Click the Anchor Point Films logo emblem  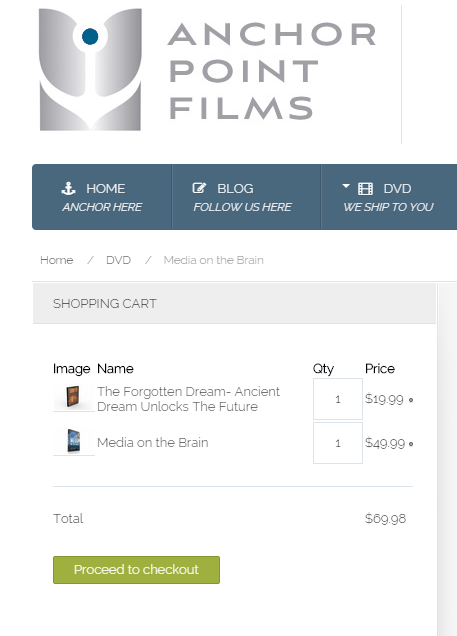tap(90, 69)
